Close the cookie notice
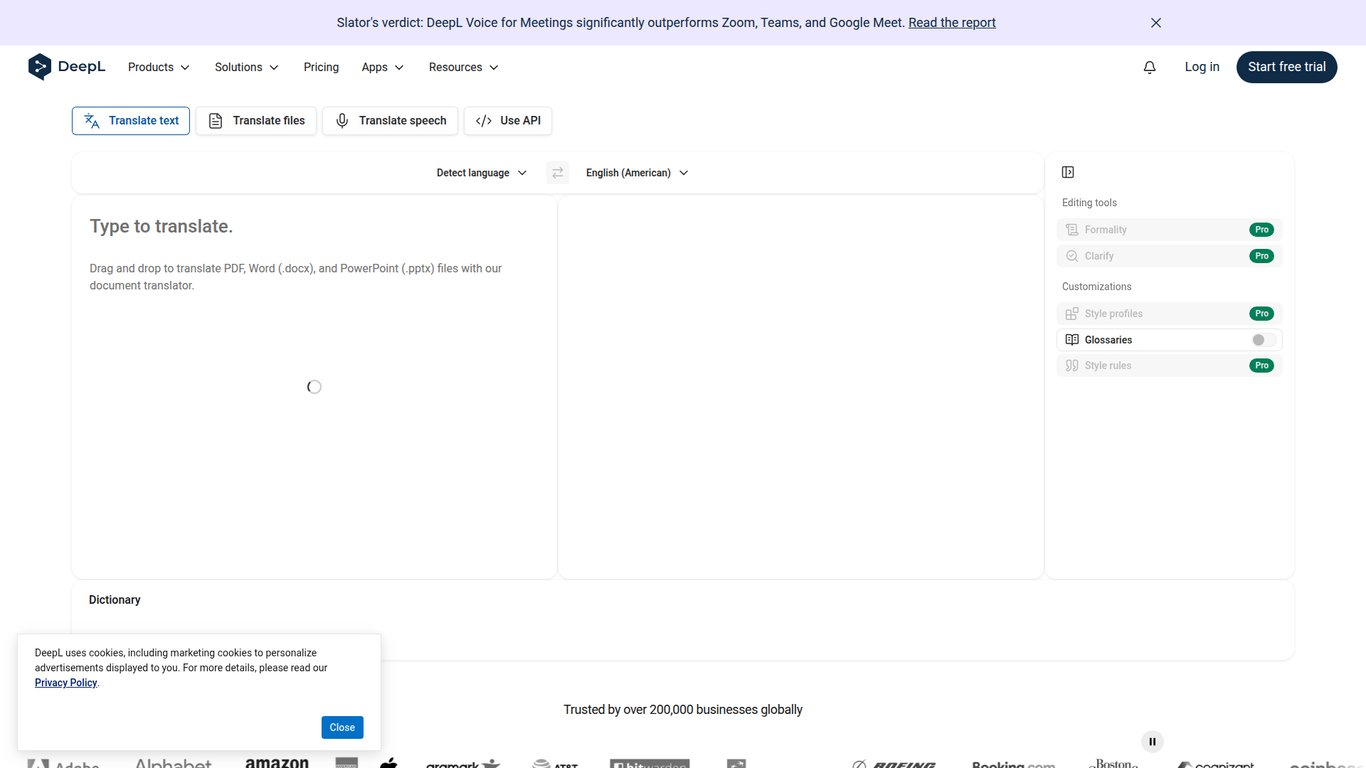The width and height of the screenshot is (1366, 768). tap(342, 727)
